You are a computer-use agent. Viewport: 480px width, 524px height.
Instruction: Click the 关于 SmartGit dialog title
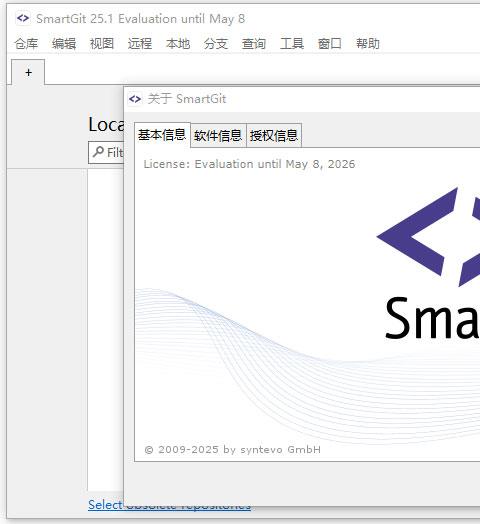(187, 99)
